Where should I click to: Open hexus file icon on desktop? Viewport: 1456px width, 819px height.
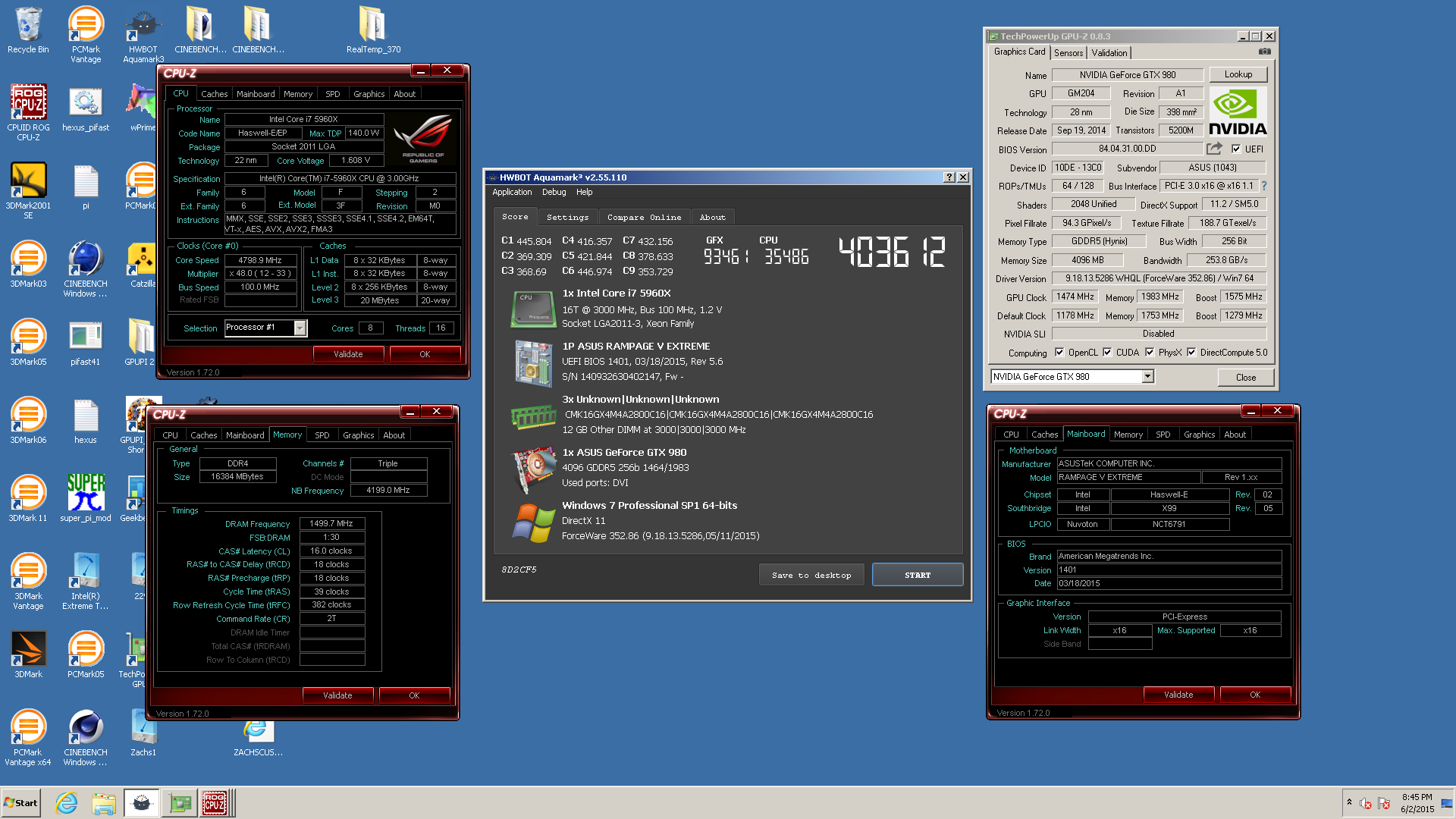[86, 421]
